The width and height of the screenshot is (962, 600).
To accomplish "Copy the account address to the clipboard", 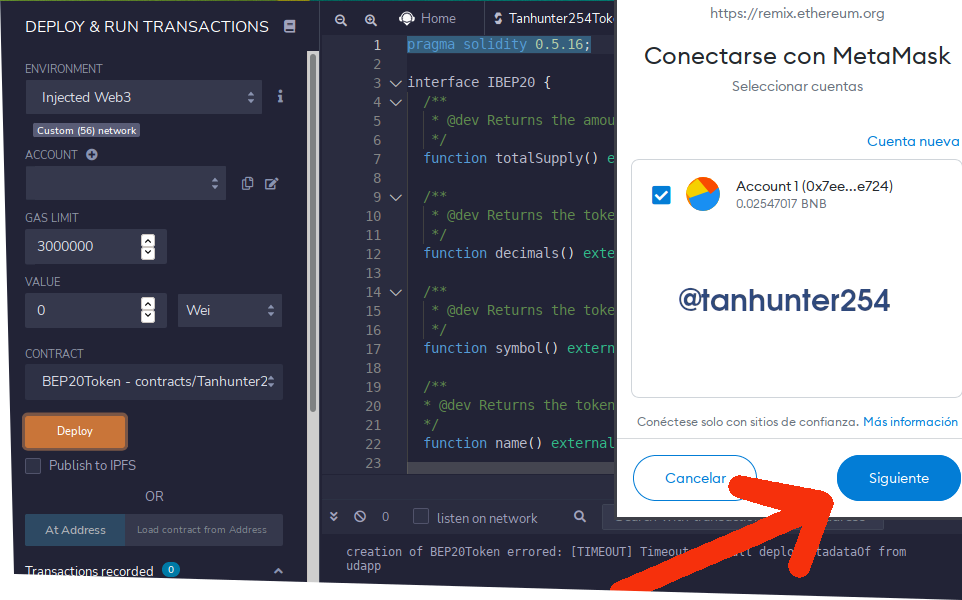I will pyautogui.click(x=247, y=183).
